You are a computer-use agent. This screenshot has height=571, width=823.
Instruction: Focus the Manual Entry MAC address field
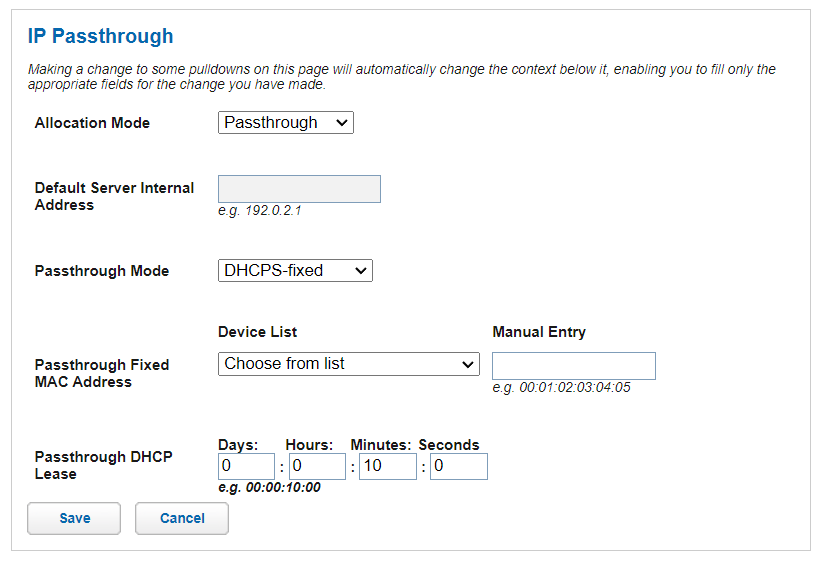tap(573, 366)
